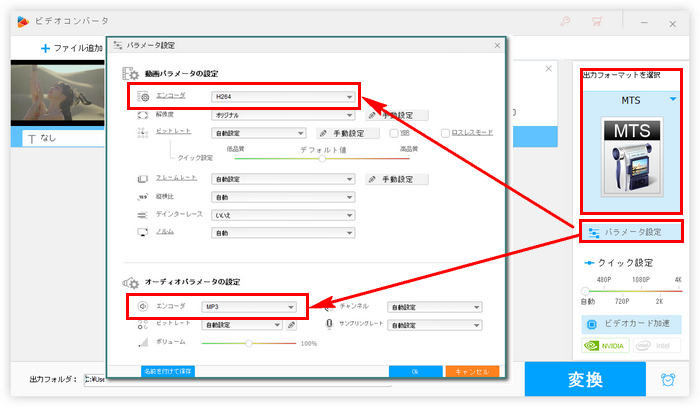Click the NVIDIA acceleration icon

click(x=603, y=347)
